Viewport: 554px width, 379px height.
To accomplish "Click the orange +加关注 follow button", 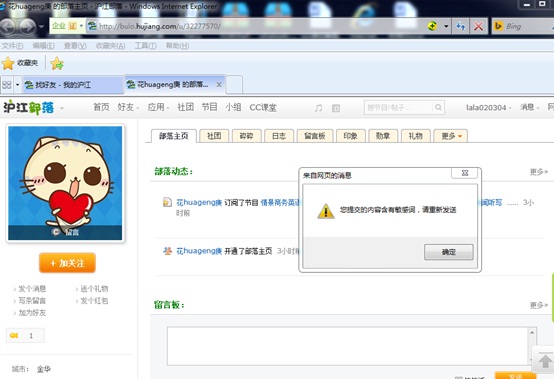I will tap(67, 263).
